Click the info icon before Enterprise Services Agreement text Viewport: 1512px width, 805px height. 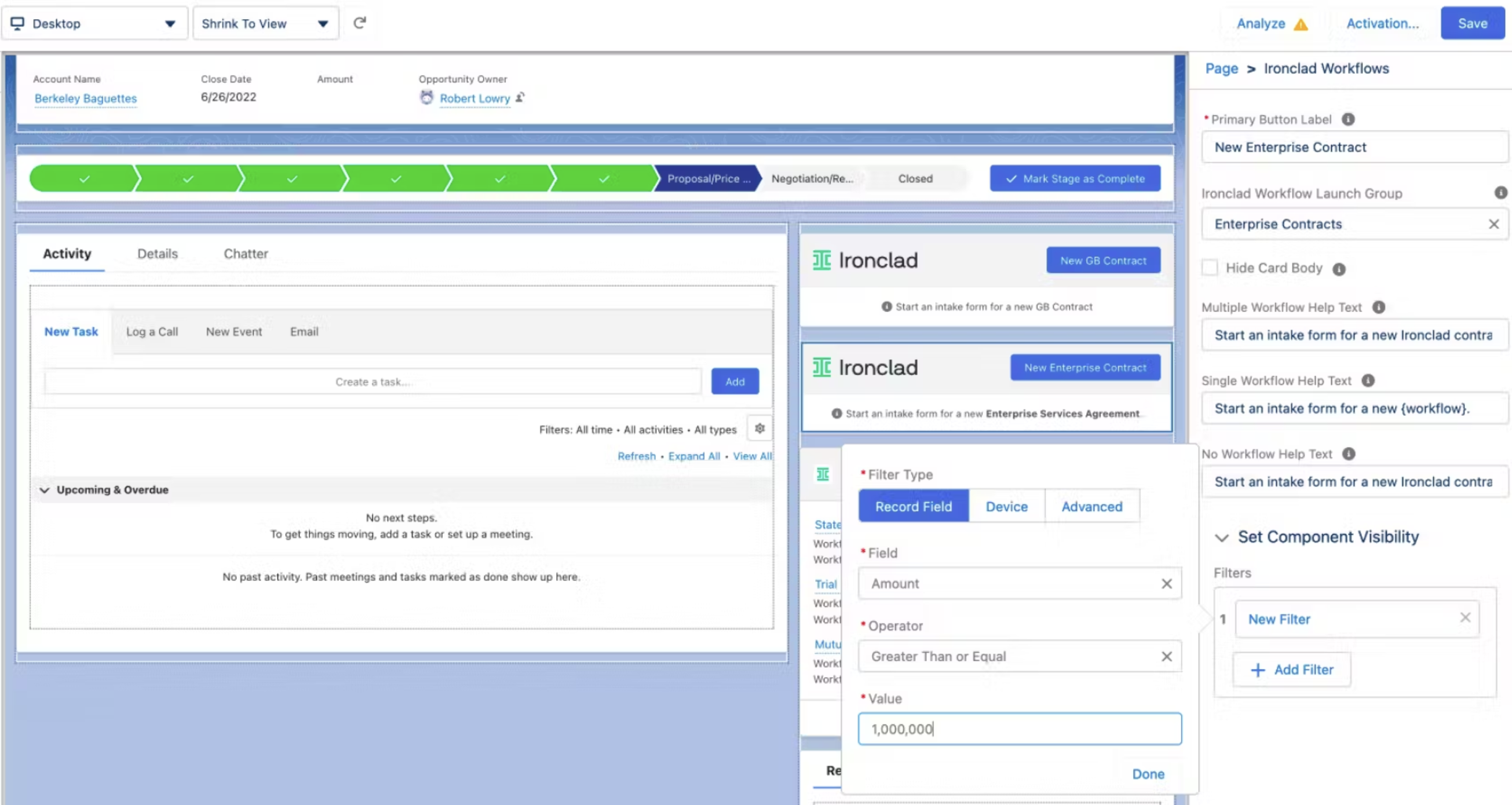837,414
